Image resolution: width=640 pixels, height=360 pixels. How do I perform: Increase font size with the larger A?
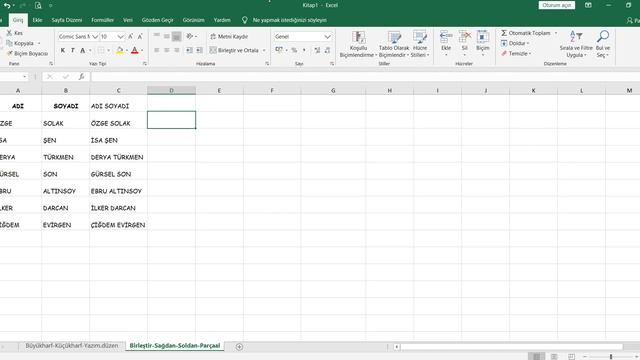pyautogui.click(x=131, y=37)
